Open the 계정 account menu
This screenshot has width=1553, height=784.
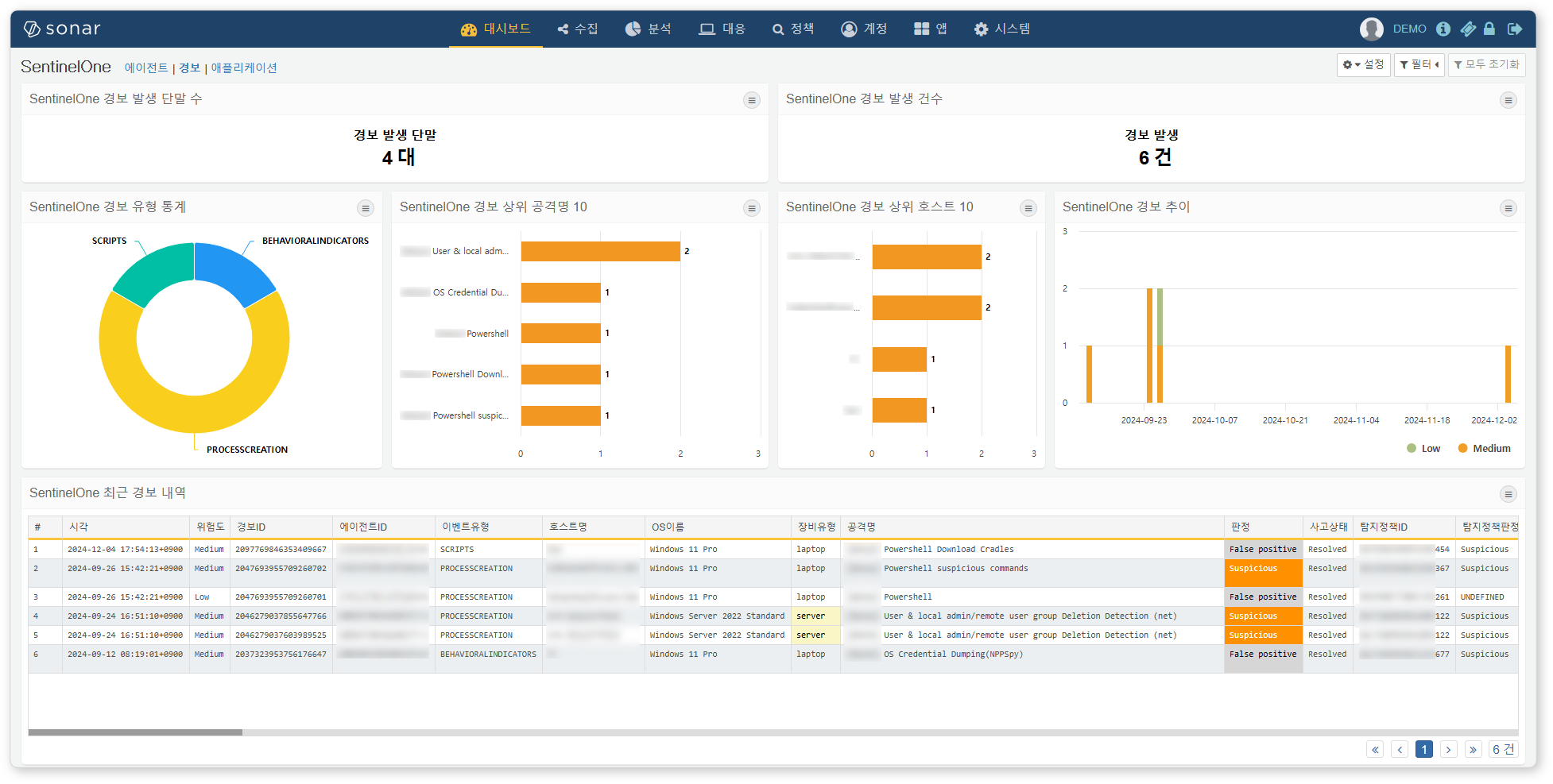point(865,29)
